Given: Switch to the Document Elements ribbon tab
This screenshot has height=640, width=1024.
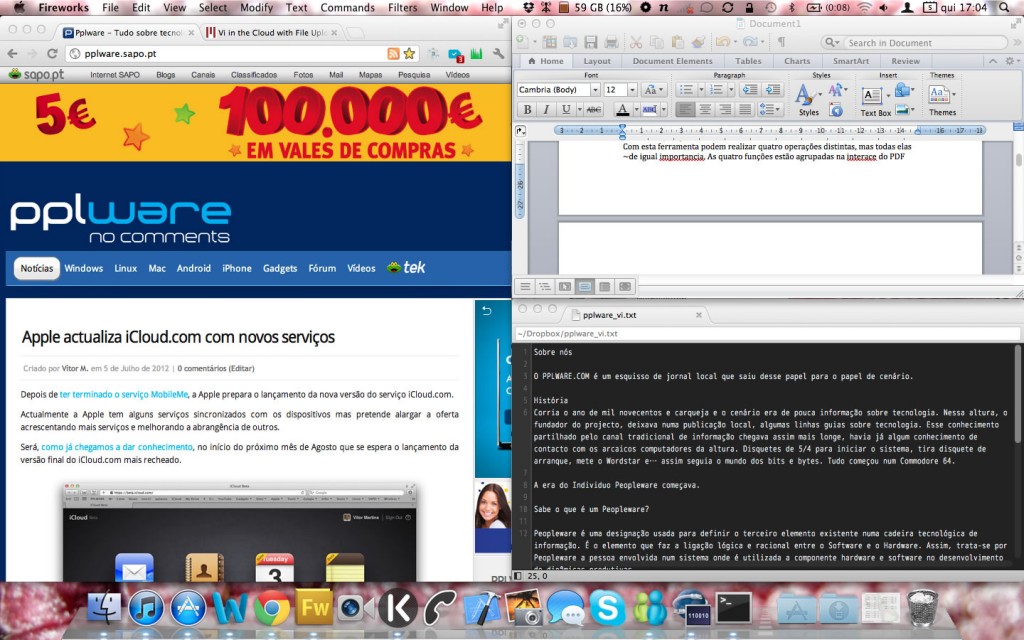Looking at the screenshot, I should pyautogui.click(x=672, y=61).
